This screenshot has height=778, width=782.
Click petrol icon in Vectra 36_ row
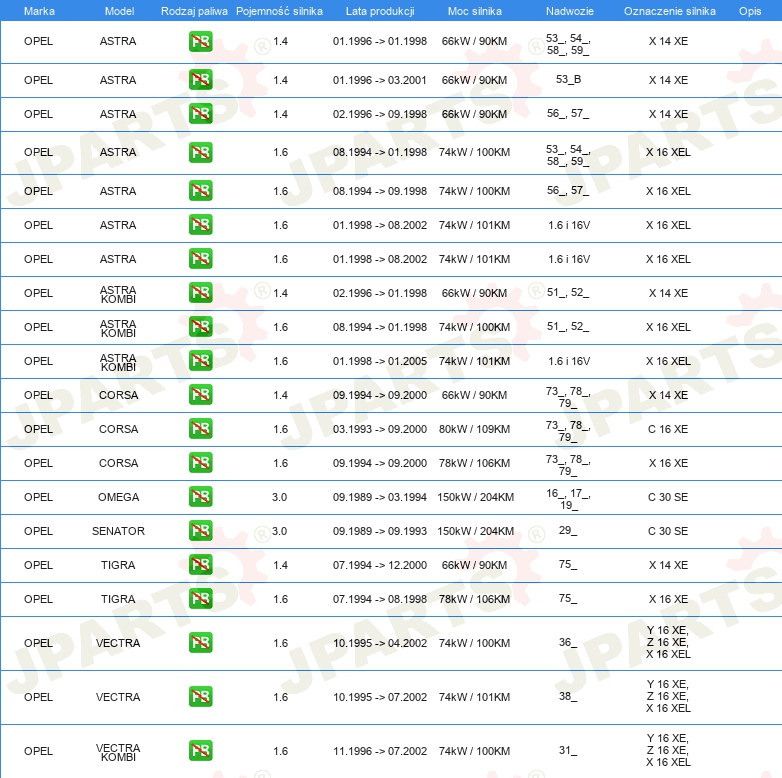click(200, 642)
